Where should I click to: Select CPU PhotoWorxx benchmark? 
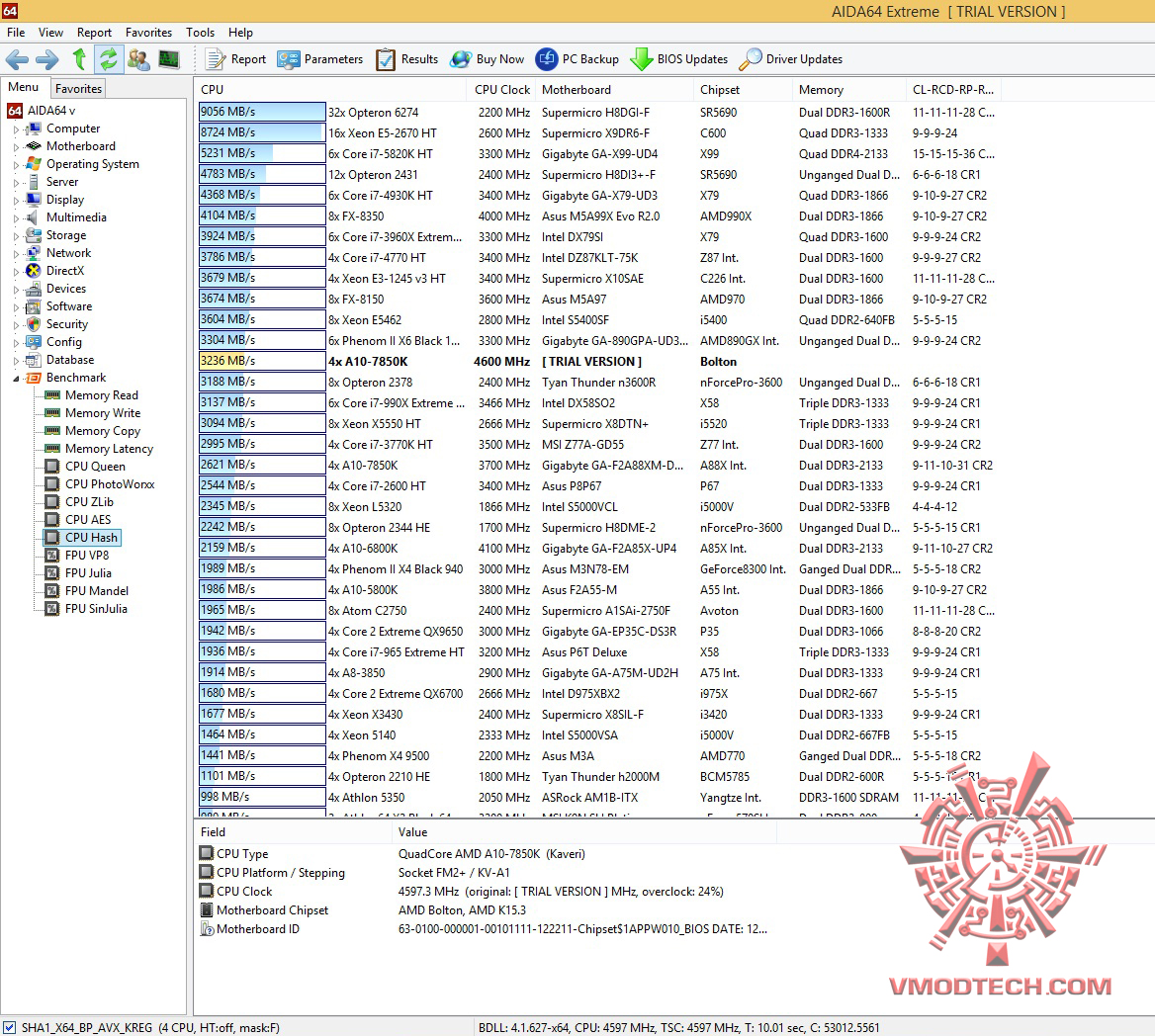pos(110,483)
